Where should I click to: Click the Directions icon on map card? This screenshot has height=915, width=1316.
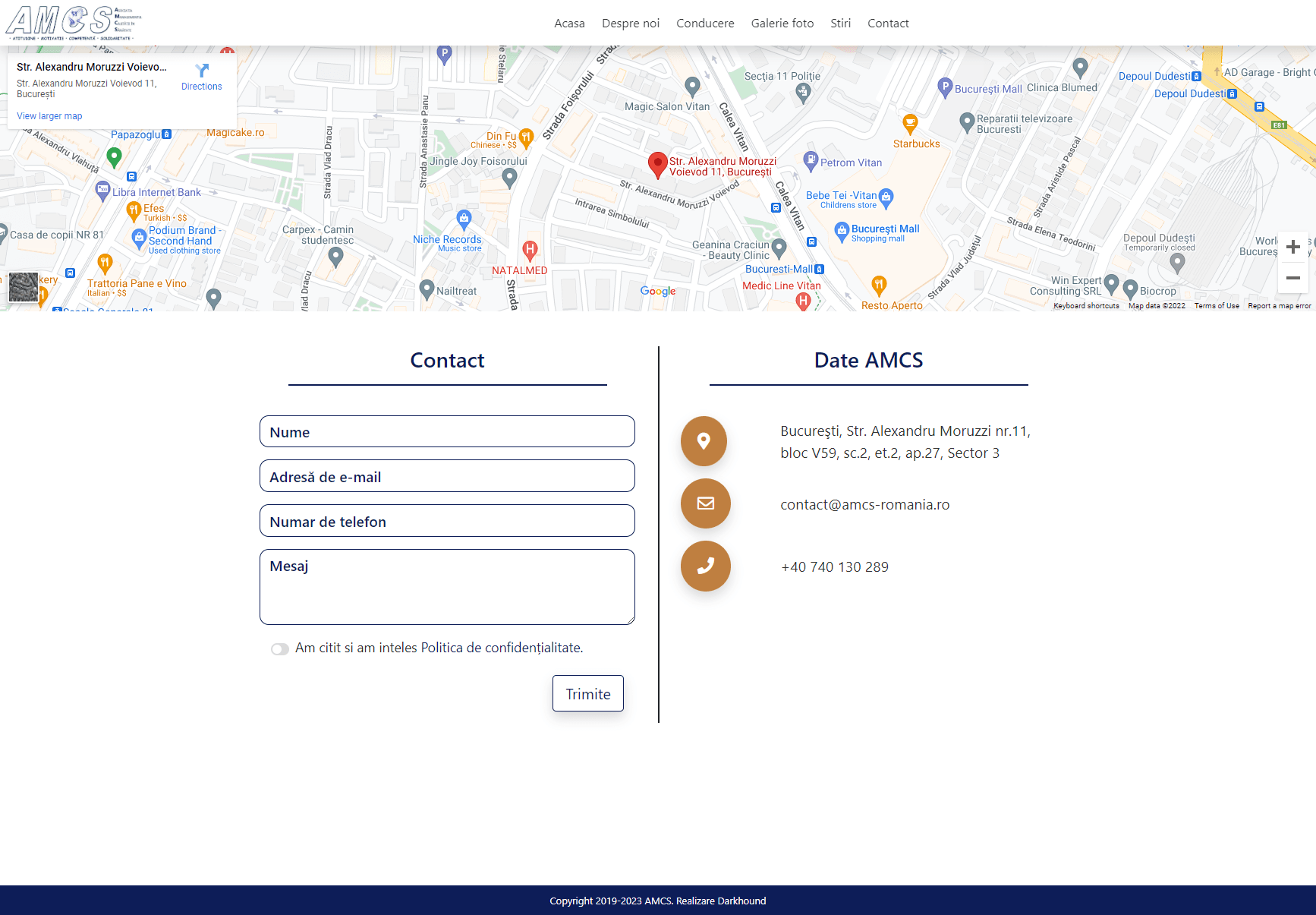pyautogui.click(x=202, y=71)
